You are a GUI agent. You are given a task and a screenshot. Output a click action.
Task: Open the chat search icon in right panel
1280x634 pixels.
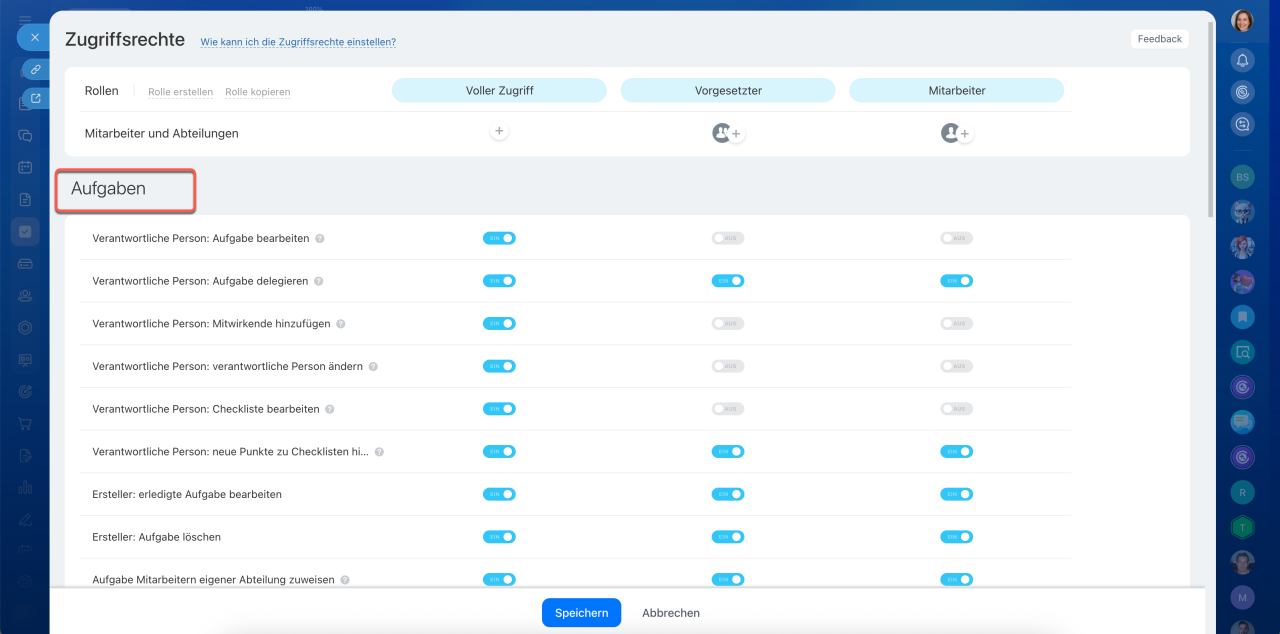coord(1242,124)
